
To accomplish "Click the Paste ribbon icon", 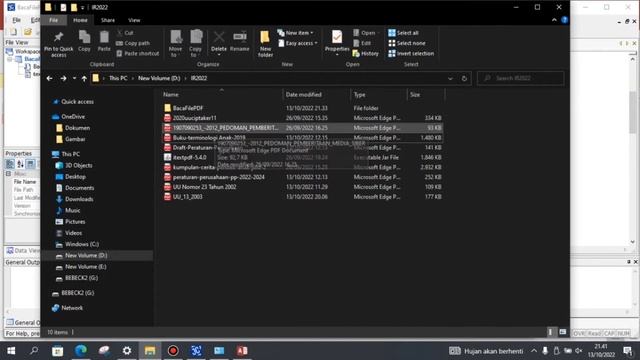I will (x=104, y=41).
